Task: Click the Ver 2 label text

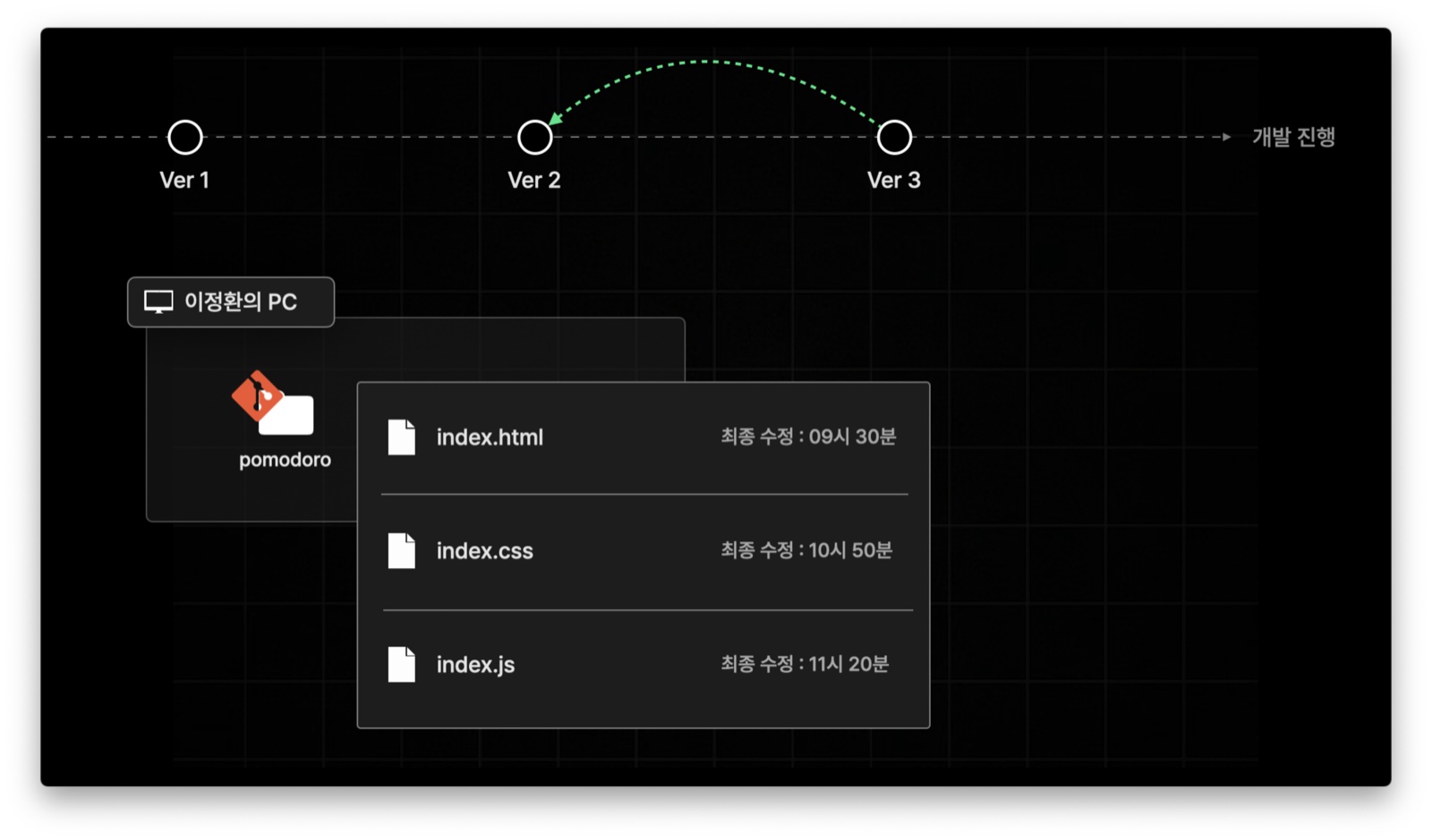Action: [534, 180]
